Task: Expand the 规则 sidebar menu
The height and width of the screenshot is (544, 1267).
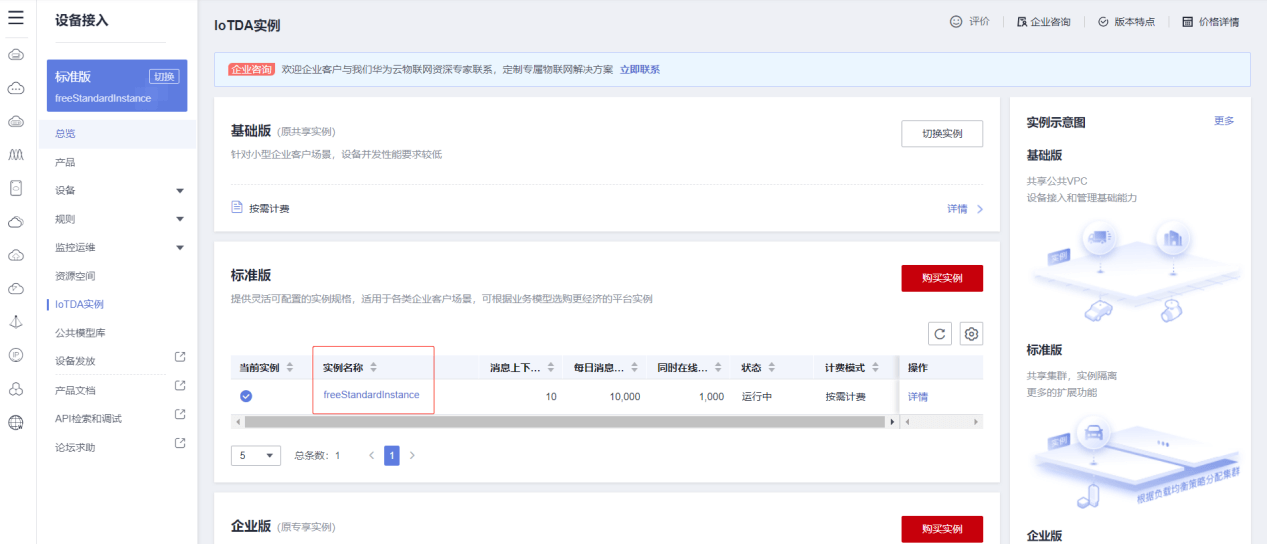Action: [x=180, y=219]
